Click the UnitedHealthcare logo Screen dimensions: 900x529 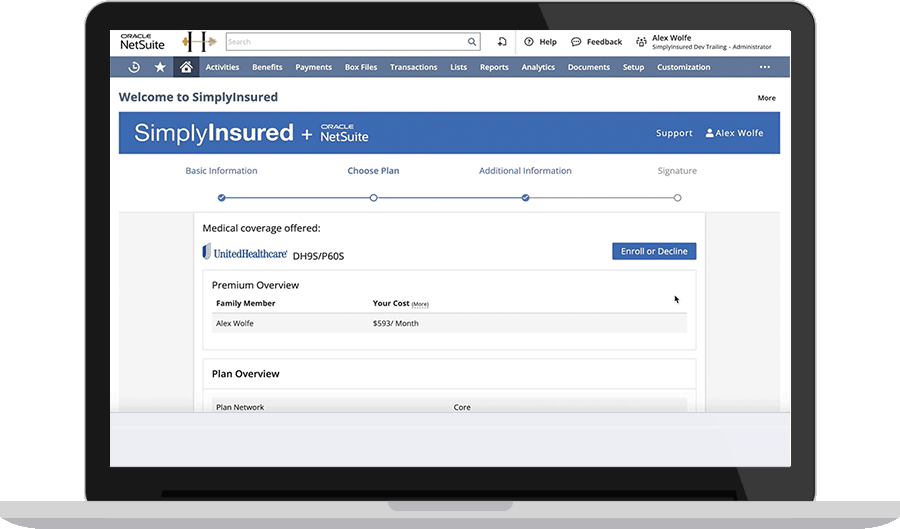pyautogui.click(x=245, y=252)
